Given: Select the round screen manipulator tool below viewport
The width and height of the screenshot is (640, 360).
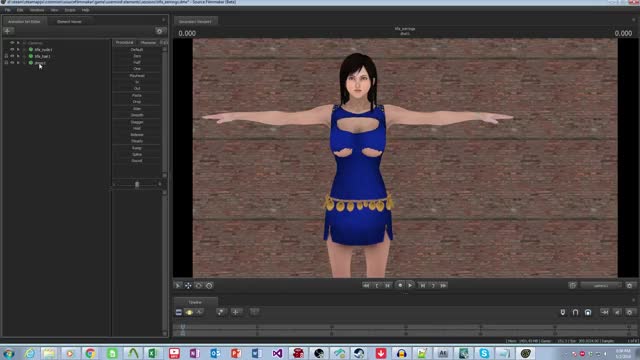Looking at the screenshot, I should (209, 286).
